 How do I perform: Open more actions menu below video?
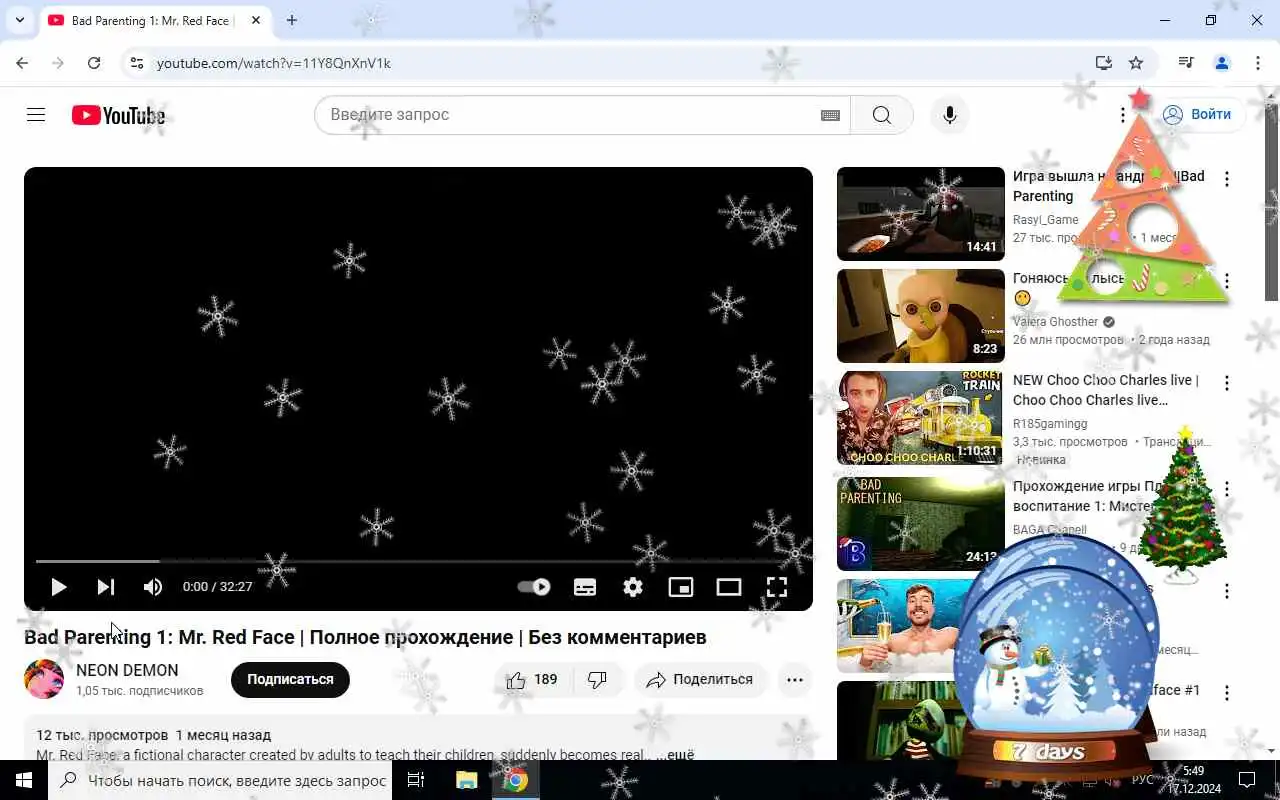coord(795,680)
